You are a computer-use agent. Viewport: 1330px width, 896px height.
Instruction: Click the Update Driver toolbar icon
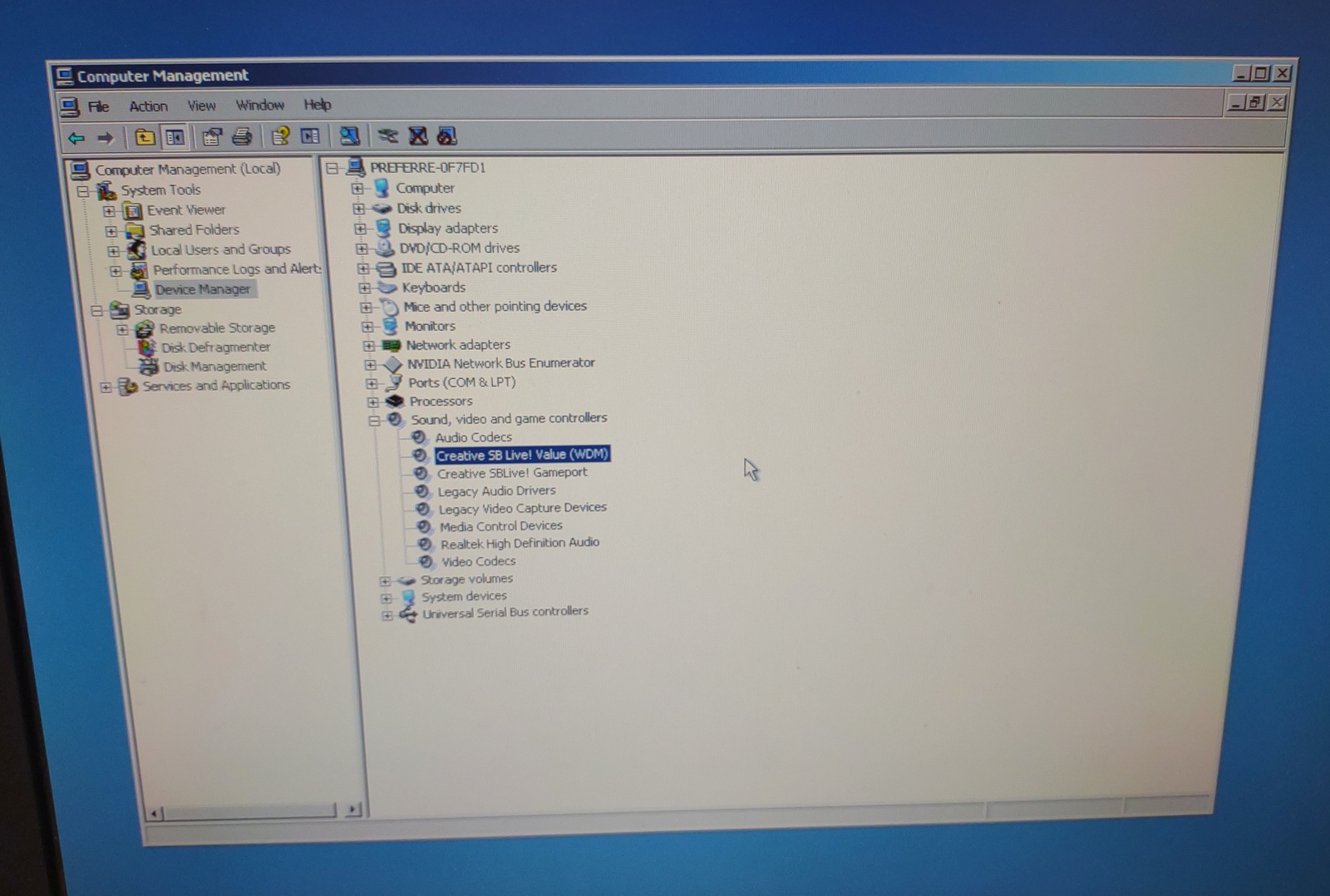387,136
